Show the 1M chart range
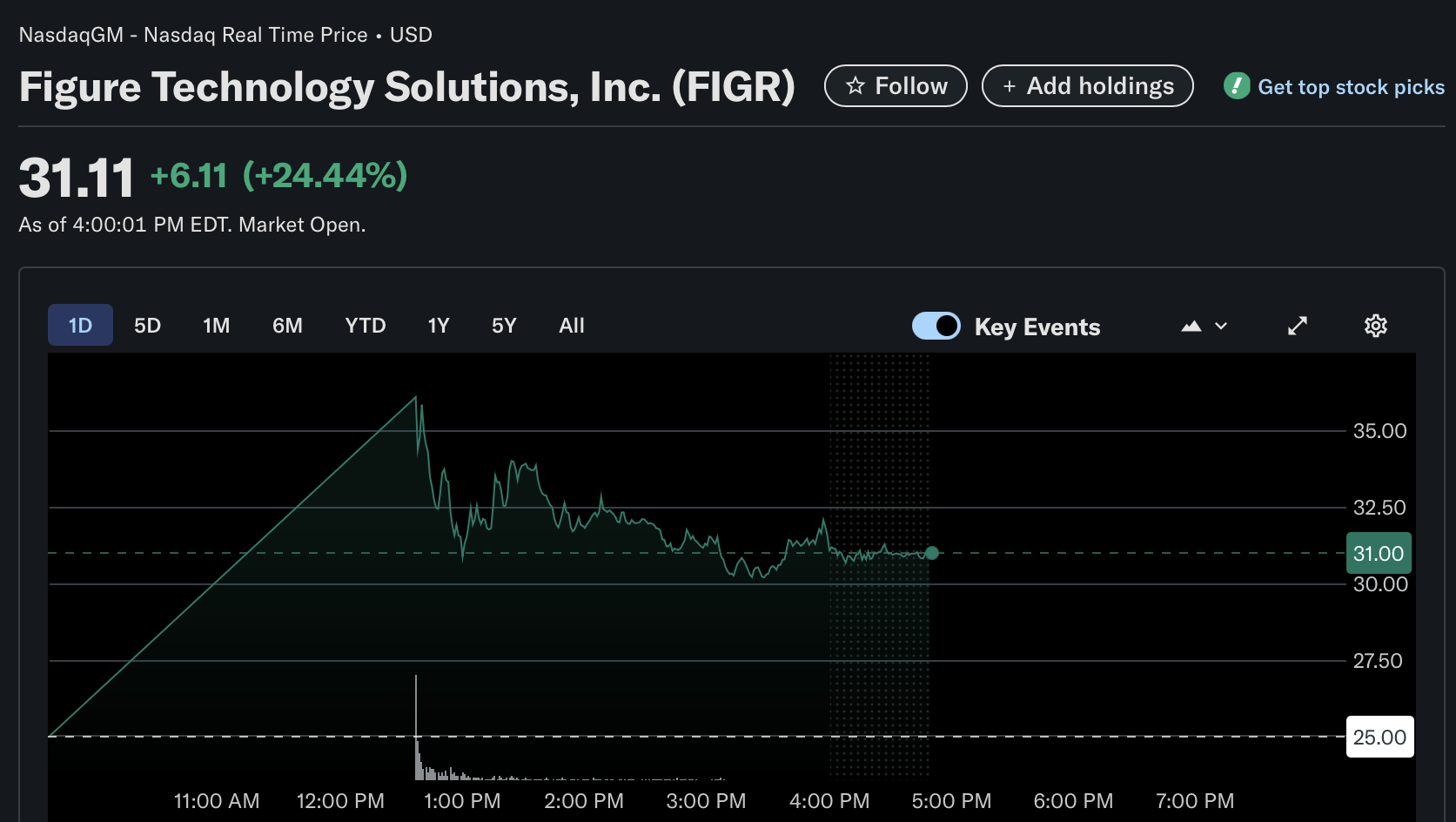 (x=216, y=326)
